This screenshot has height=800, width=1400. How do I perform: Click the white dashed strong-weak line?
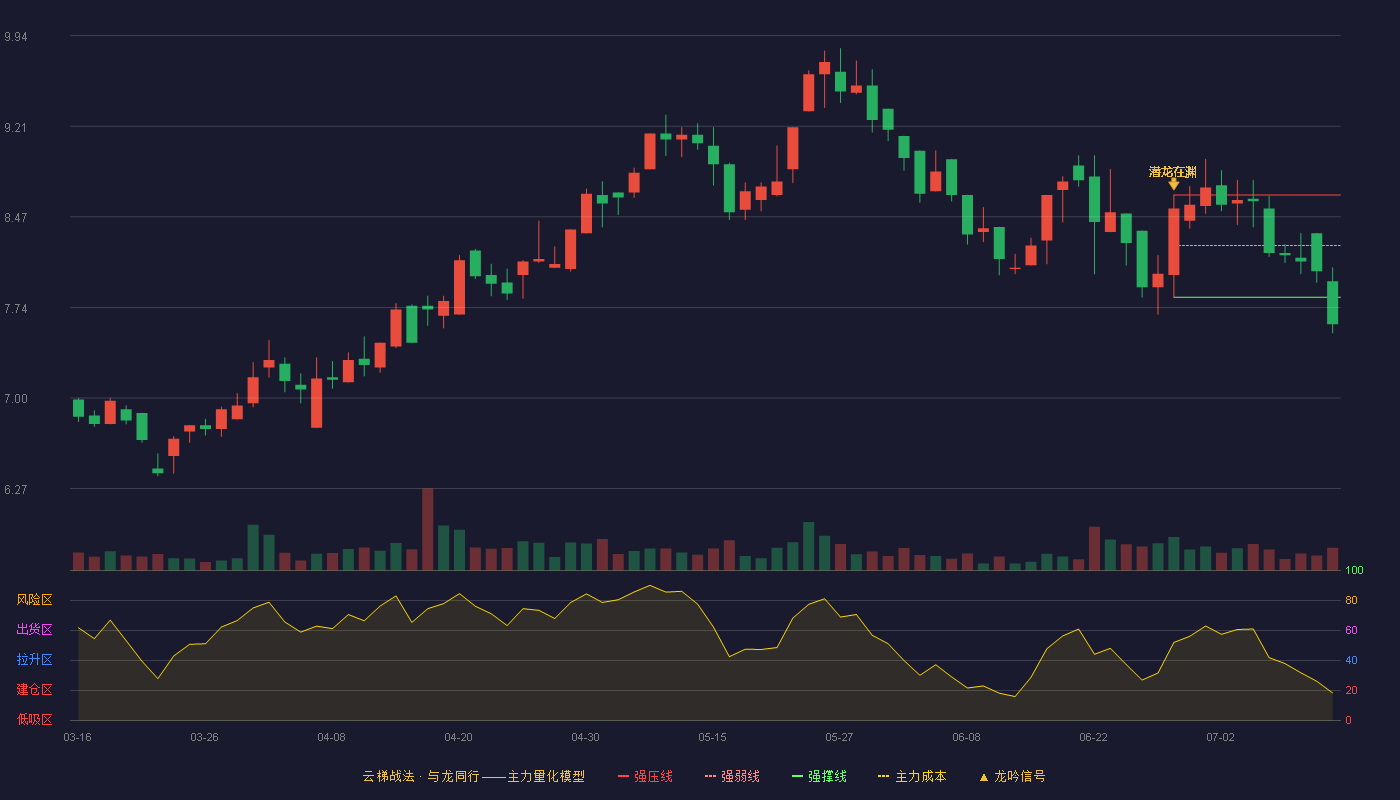(1259, 245)
